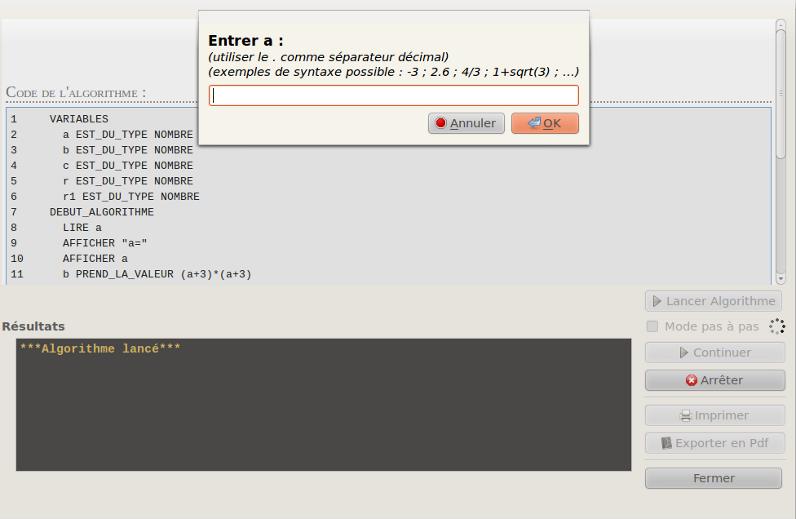Click the red cross icon on Arrêter
The image size is (796, 519).
pos(691,380)
